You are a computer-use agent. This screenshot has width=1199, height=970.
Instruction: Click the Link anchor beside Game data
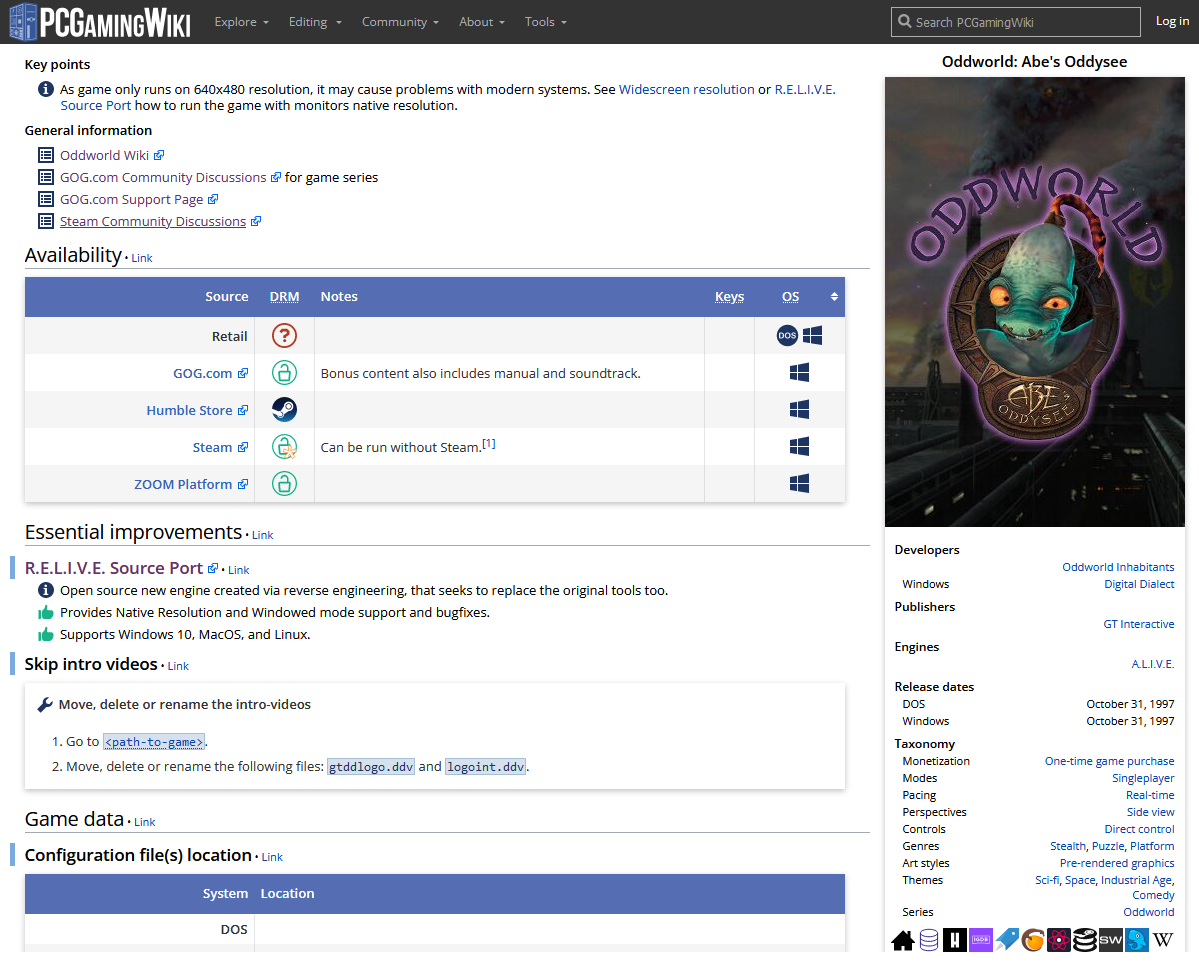[145, 822]
